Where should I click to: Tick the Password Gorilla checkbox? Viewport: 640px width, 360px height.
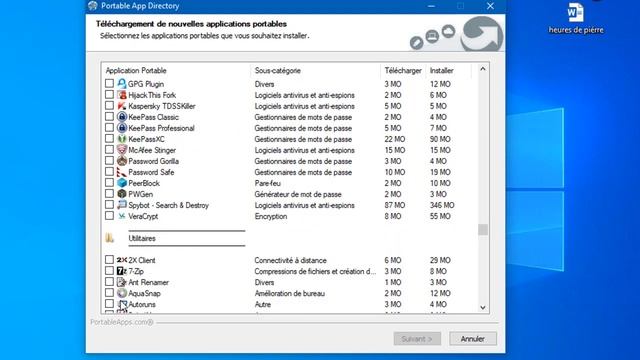(109, 160)
